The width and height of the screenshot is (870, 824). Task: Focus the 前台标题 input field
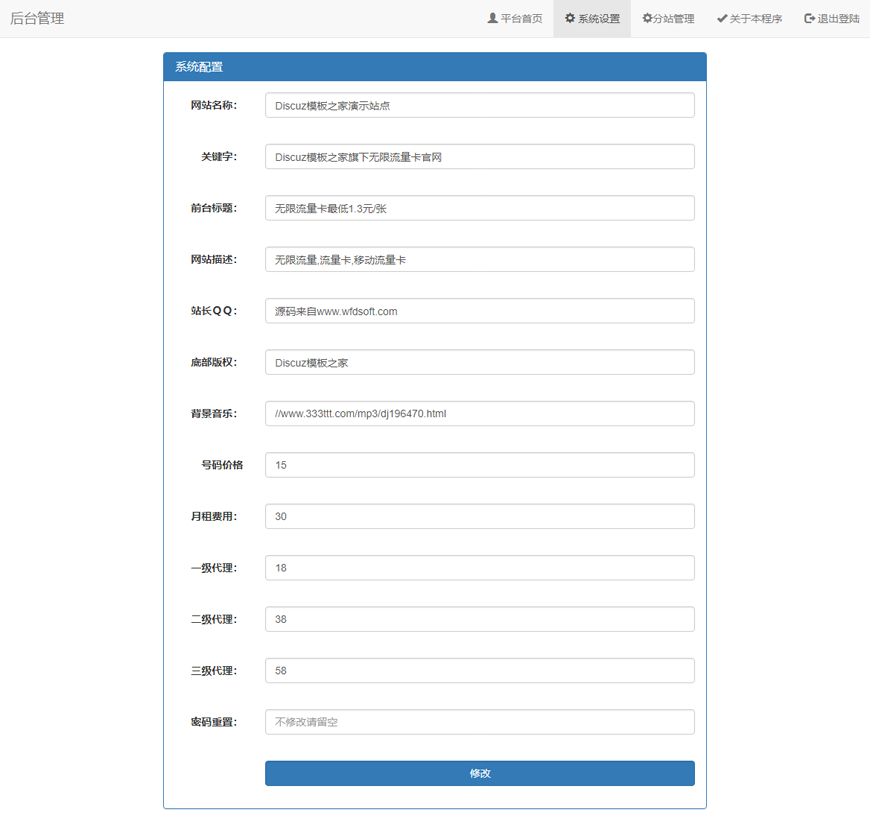click(479, 208)
